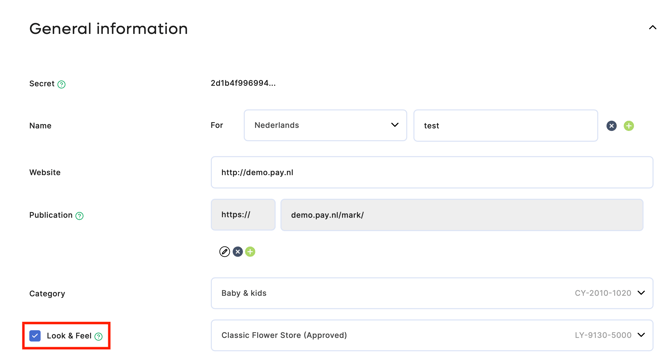Click the Website field with http://demo.pay.nl
This screenshot has width=670, height=360.
click(432, 172)
